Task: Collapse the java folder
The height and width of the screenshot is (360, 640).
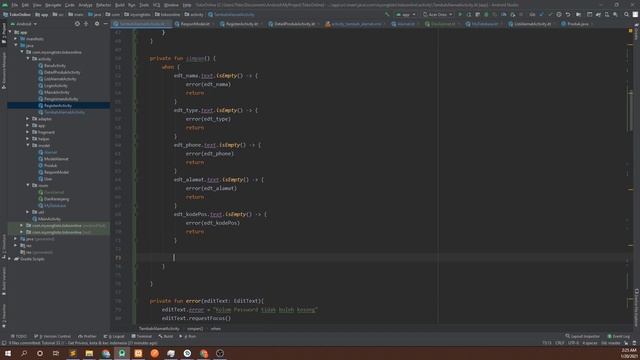Action: pyautogui.click(x=16, y=46)
